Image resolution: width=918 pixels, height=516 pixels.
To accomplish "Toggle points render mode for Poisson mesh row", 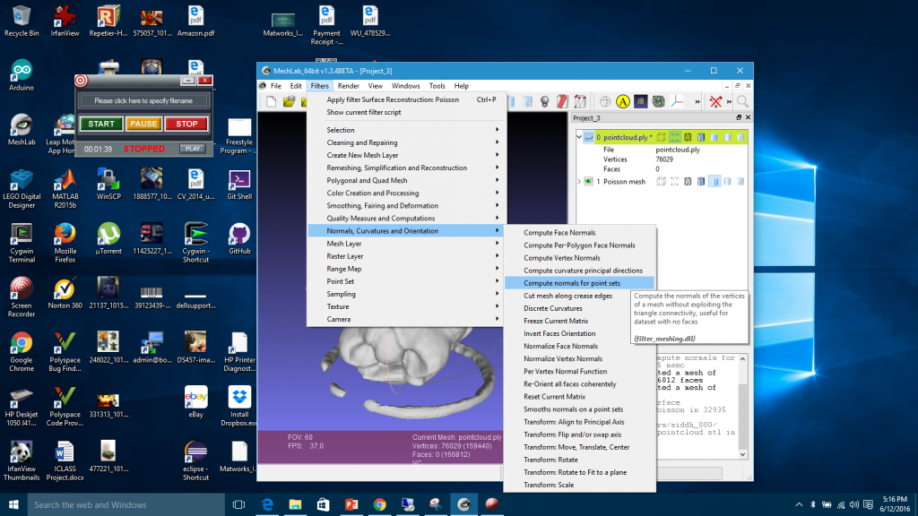I will point(674,182).
